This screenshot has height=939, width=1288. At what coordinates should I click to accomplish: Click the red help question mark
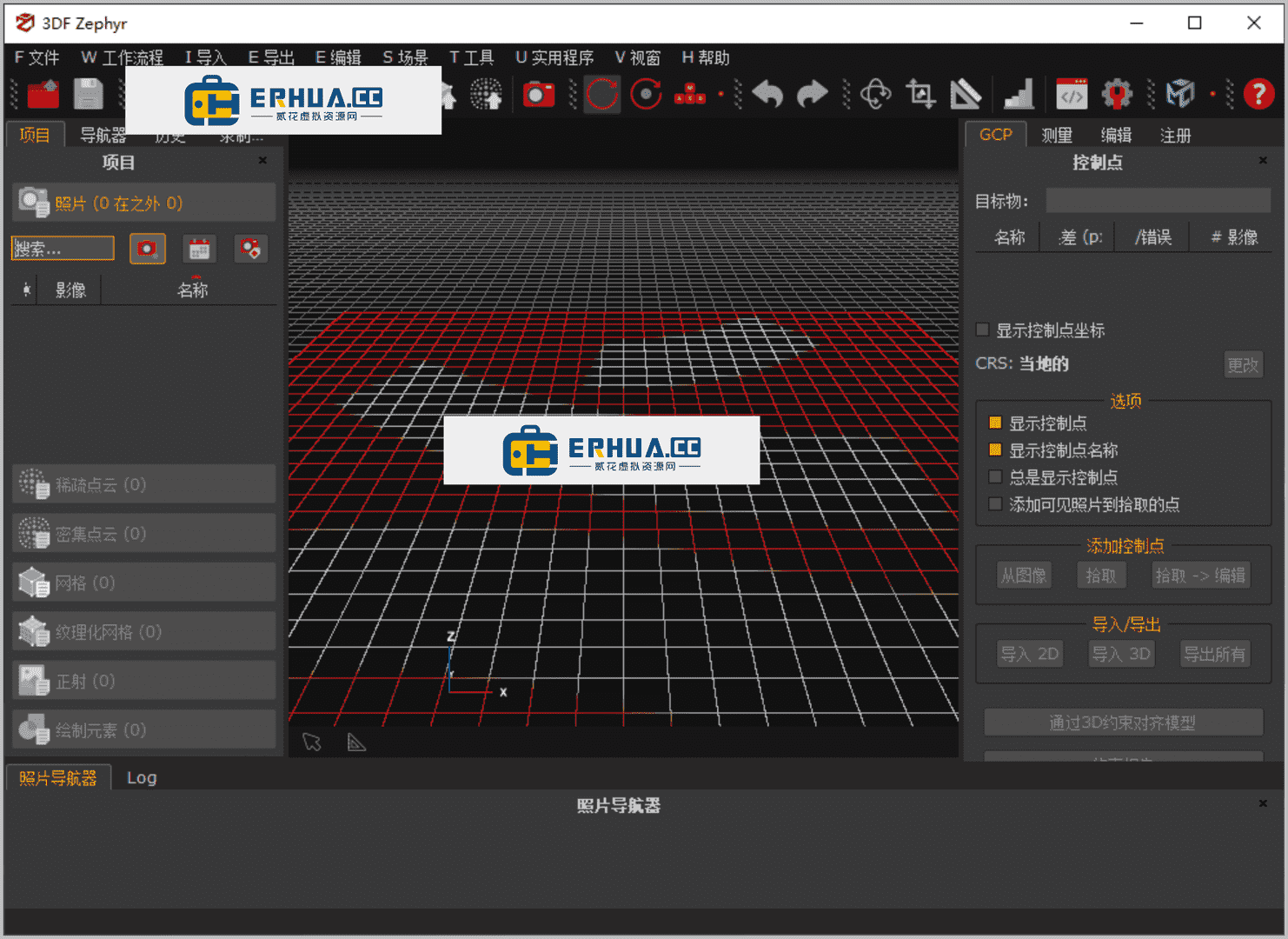coord(1258,94)
